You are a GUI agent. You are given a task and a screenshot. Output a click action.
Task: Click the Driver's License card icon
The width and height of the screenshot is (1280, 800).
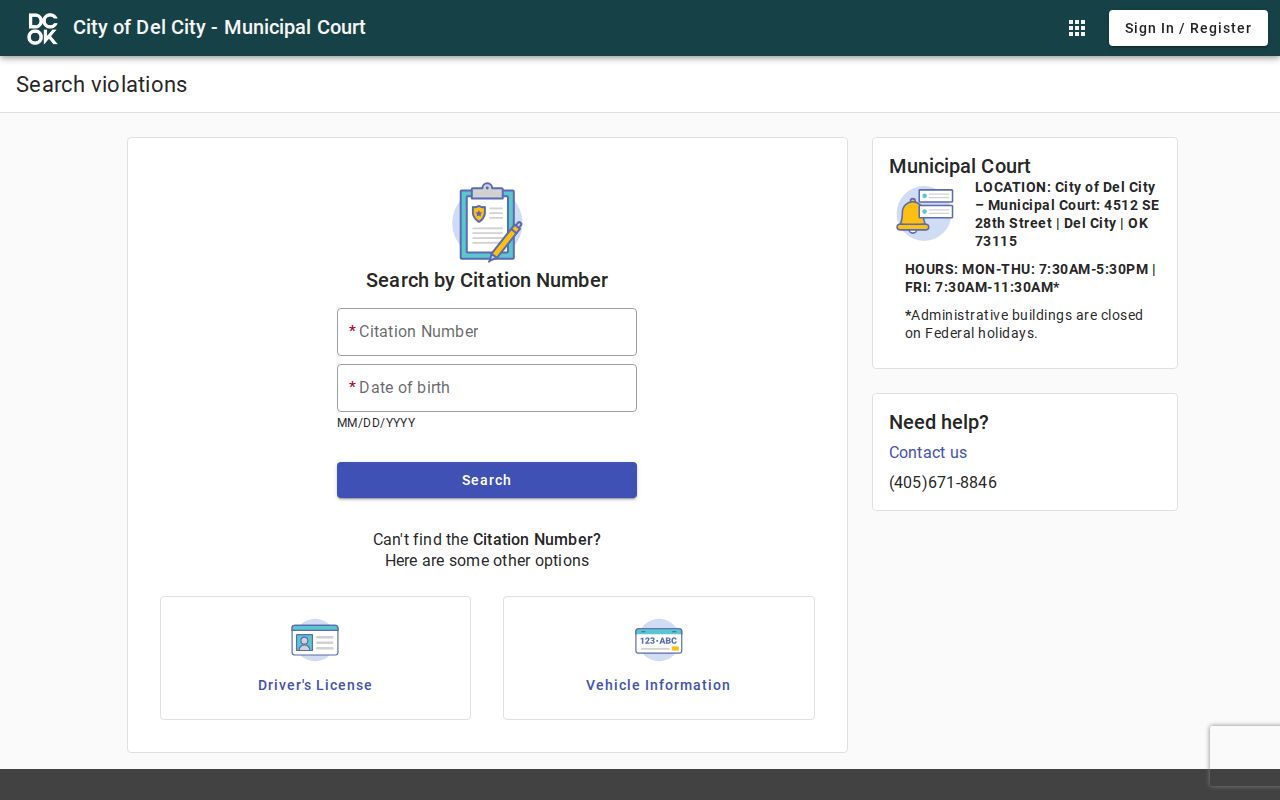pos(315,640)
